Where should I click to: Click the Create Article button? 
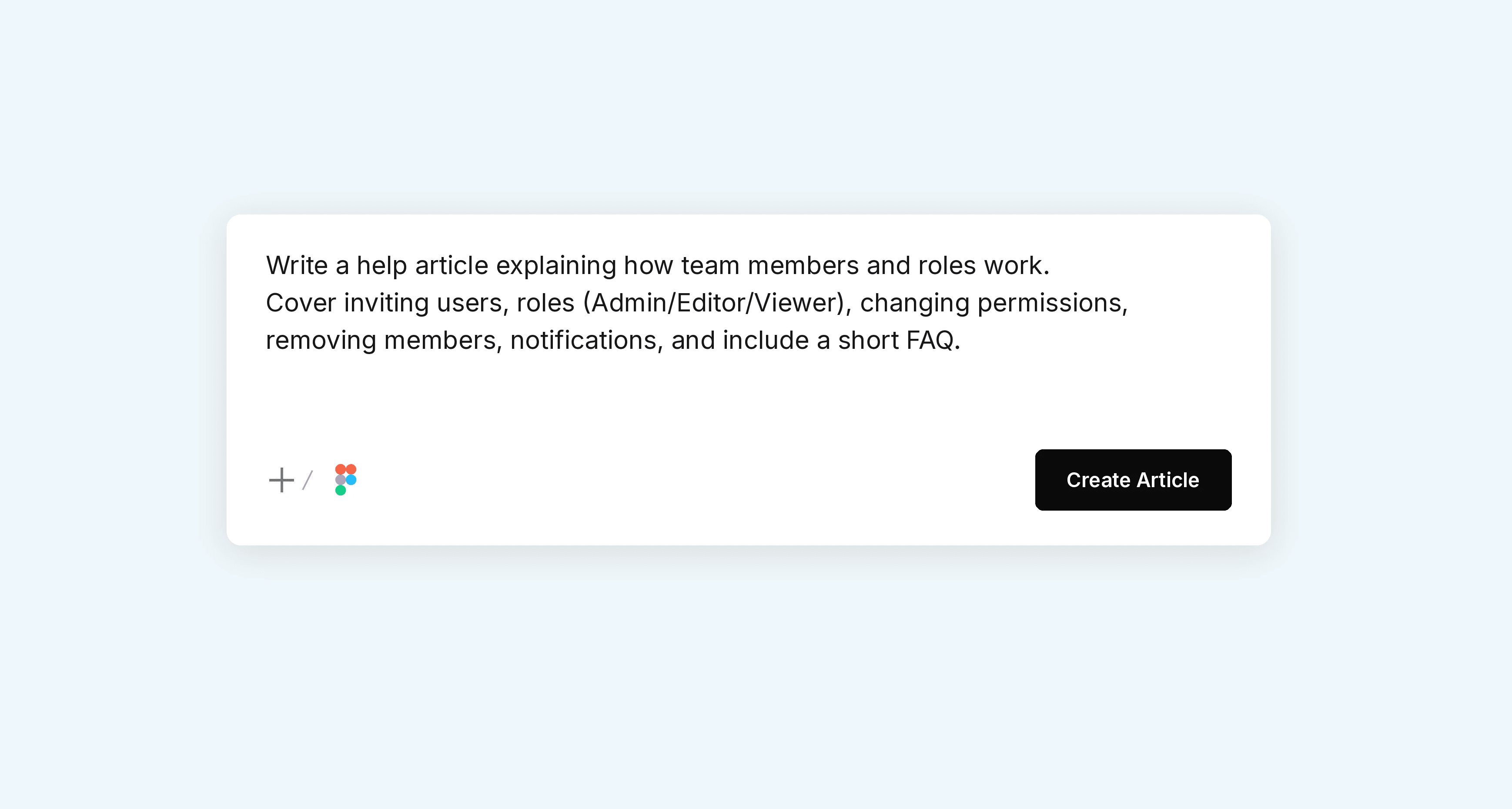[1133, 480]
